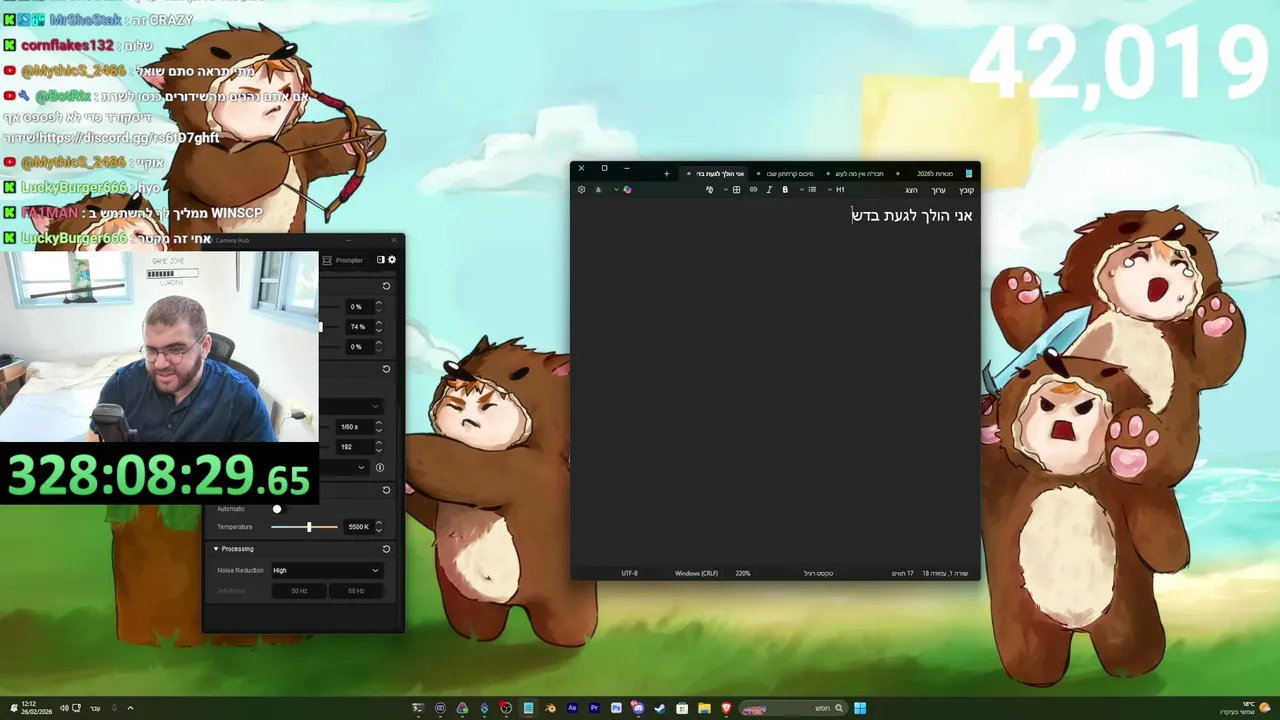This screenshot has width=1280, height=720.
Task: Click Windows (CRLF) in Notepad status bar
Action: [696, 573]
